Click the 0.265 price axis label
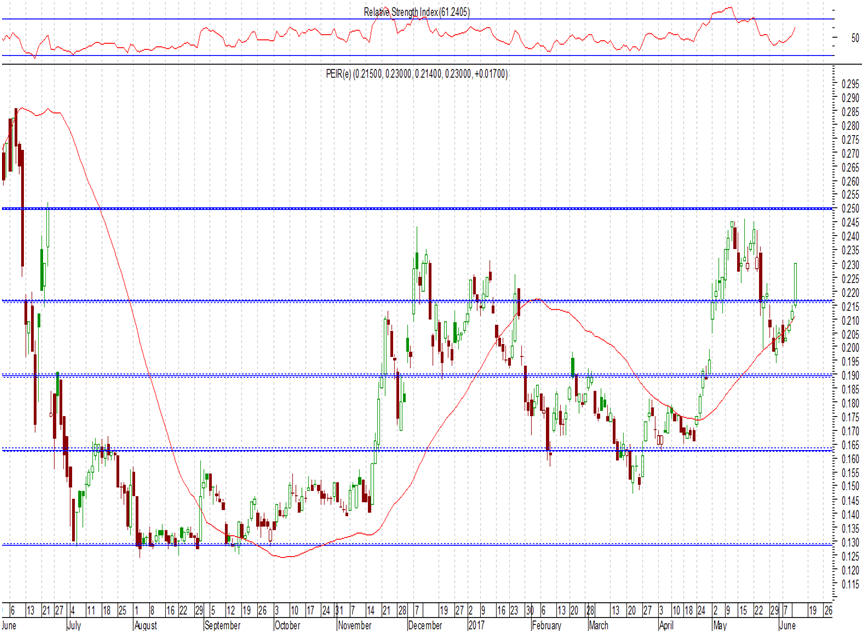This screenshot has height=633, width=864. tap(850, 167)
